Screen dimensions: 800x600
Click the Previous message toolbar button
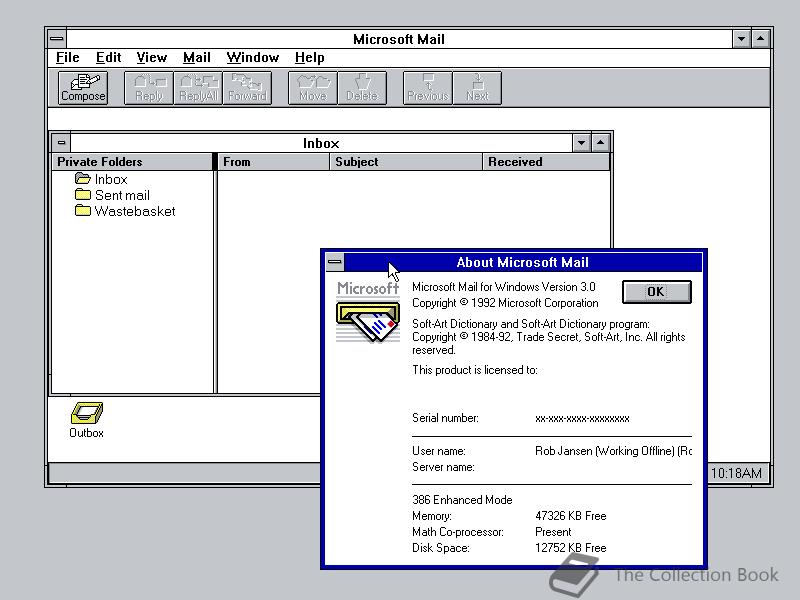pyautogui.click(x=428, y=88)
